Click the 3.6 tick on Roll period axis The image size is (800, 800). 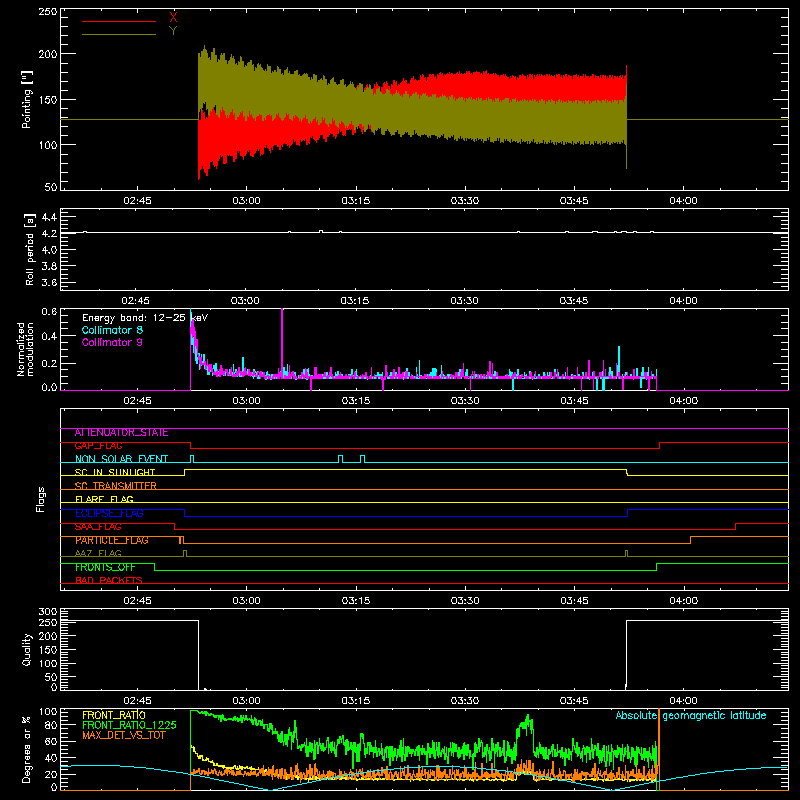click(x=49, y=283)
